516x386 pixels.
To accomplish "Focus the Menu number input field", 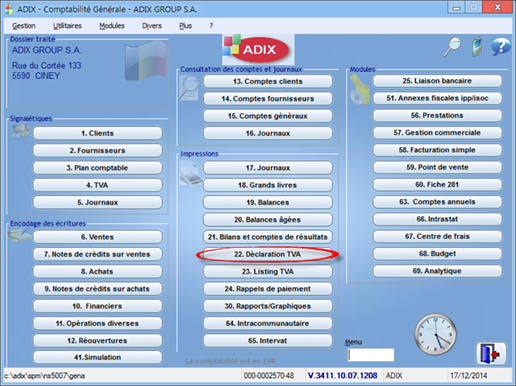I will point(371,355).
